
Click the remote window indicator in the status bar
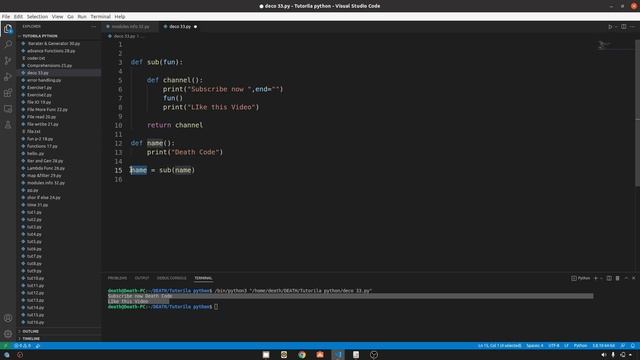pos(5,346)
